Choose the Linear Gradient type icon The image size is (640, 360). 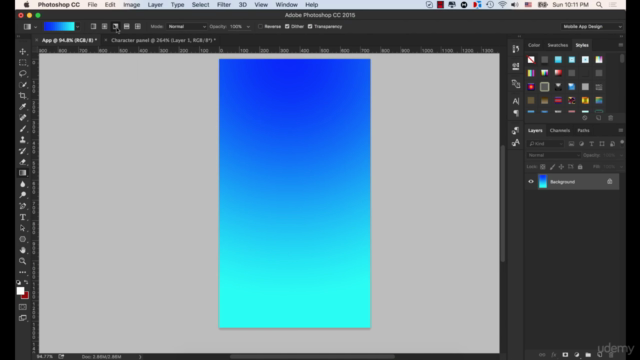(93, 27)
